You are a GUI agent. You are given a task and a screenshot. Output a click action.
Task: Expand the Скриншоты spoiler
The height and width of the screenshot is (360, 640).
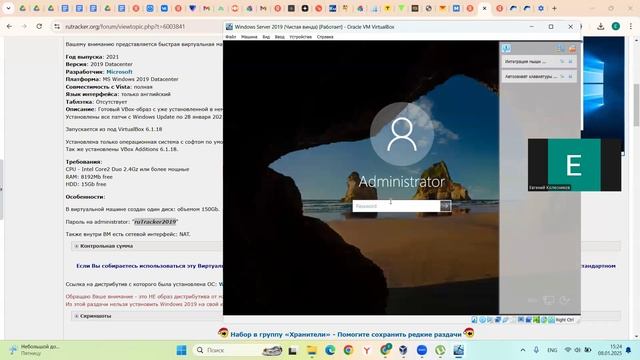96,316
